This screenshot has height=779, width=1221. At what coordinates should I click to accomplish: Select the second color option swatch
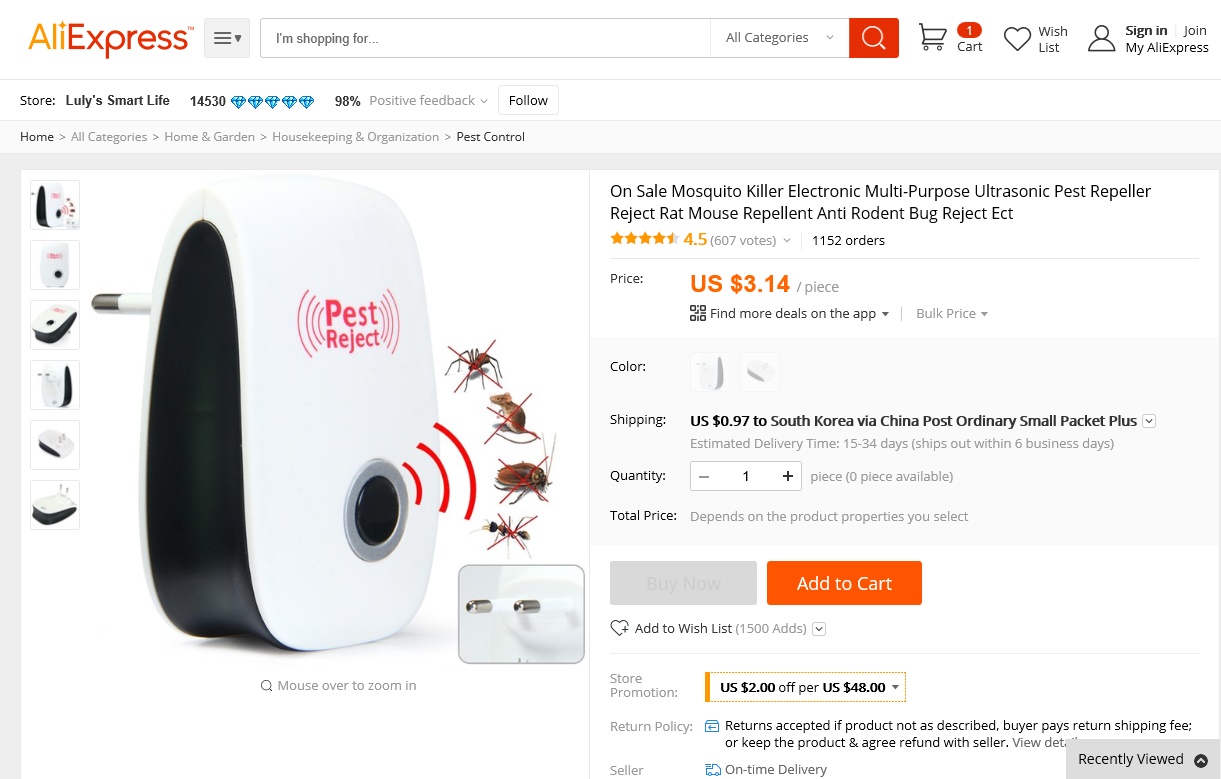point(760,372)
